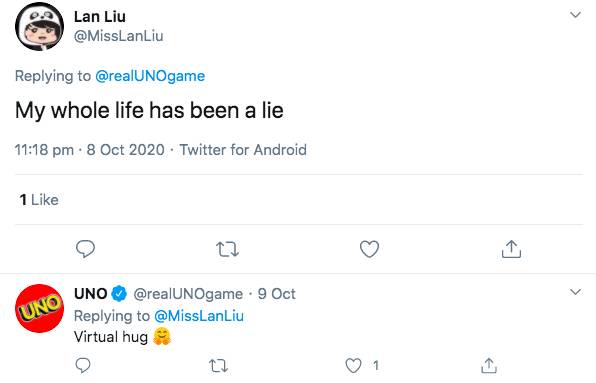Open the Lan Liu display name
Viewport: 596px width, 383px height.
tap(100, 16)
